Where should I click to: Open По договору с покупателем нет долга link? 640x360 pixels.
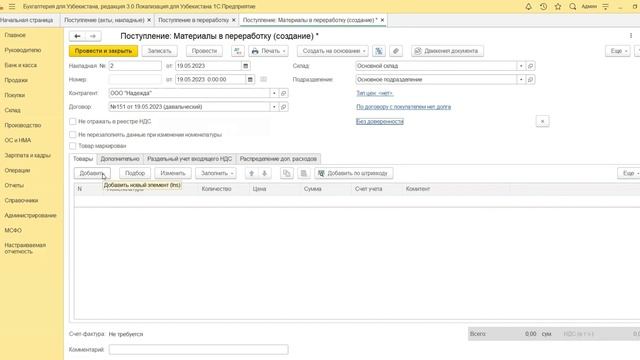point(404,107)
